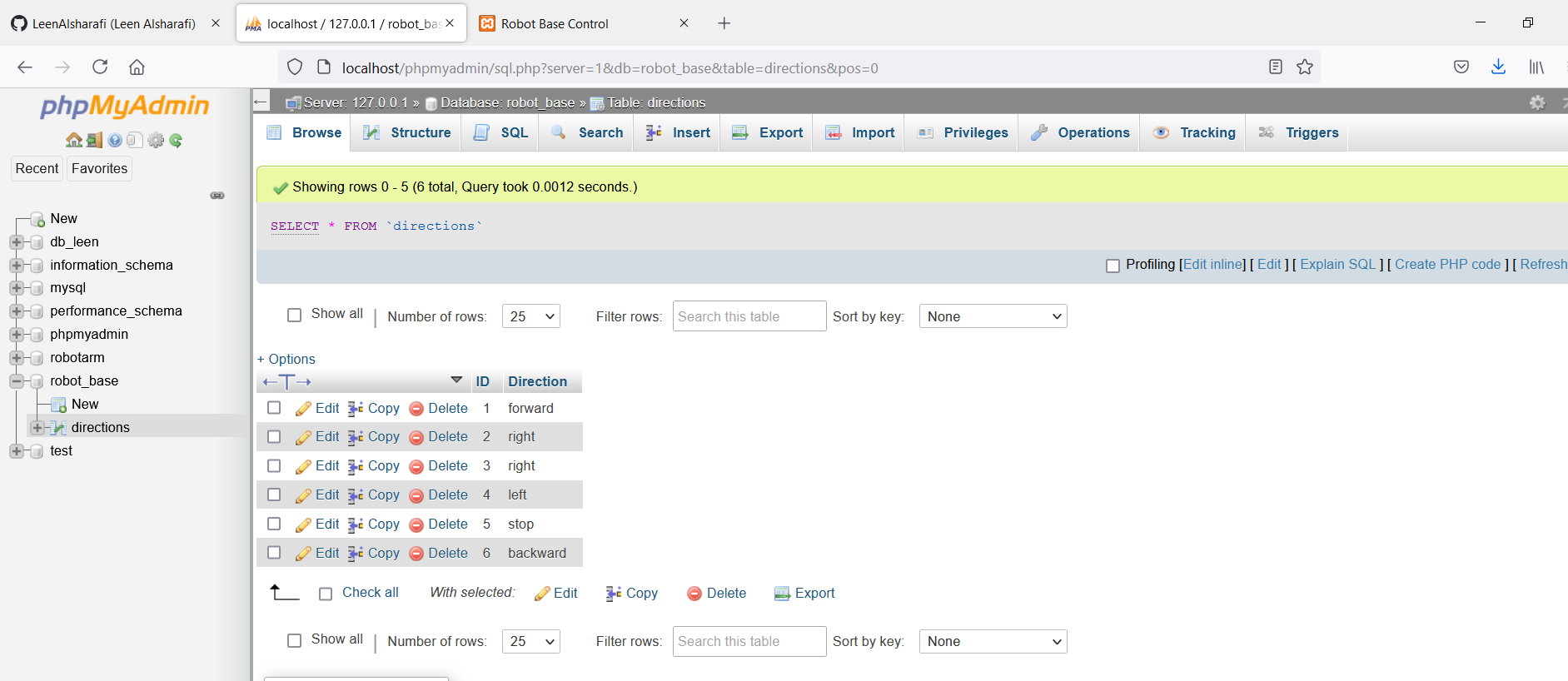Switch to the SQL tab
This screenshot has width=1568, height=681.
pyautogui.click(x=500, y=132)
